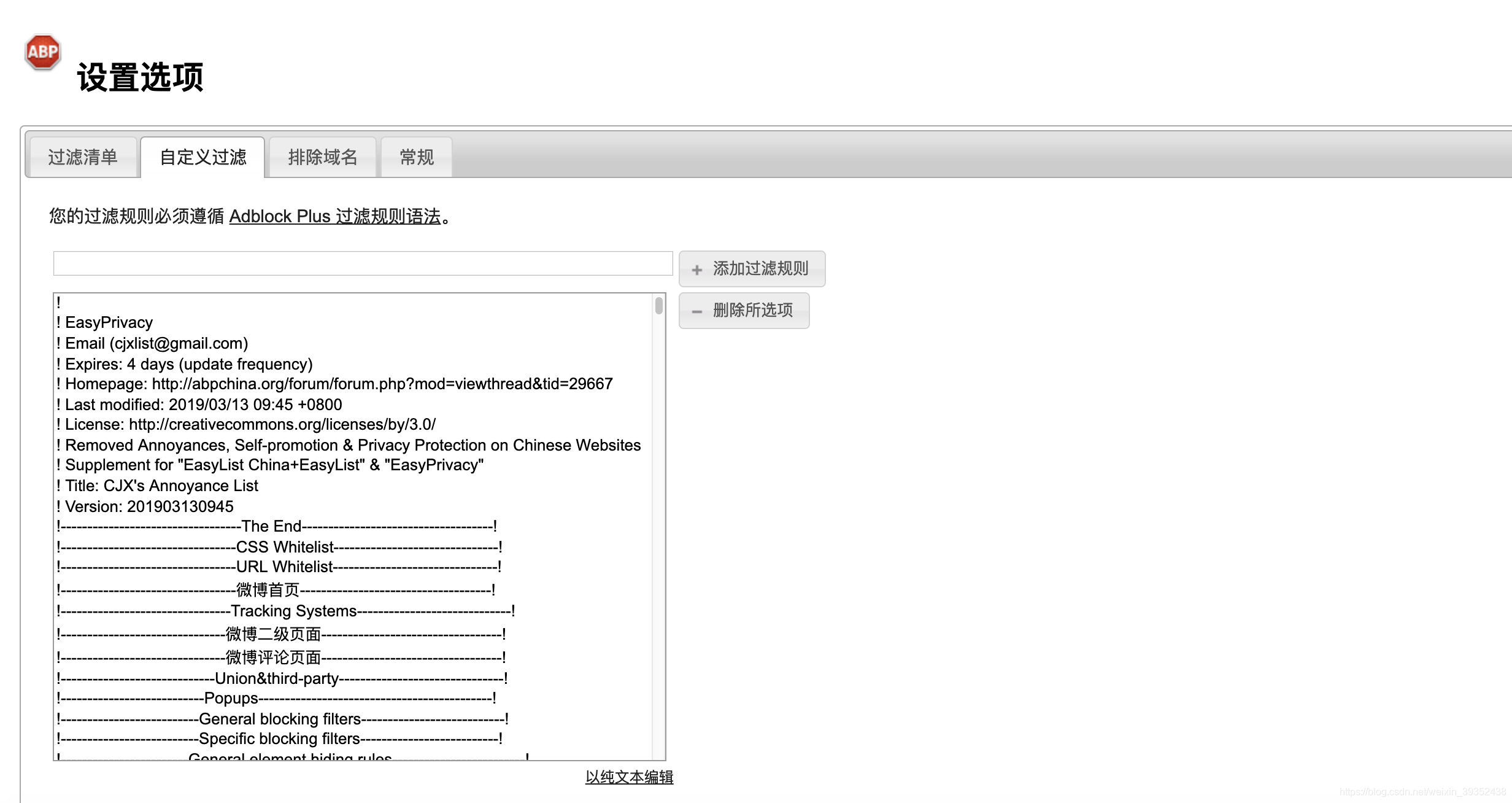Screen dimensions: 1512x803
Task: Click the 以纯文本编辑 link
Action: click(x=630, y=777)
